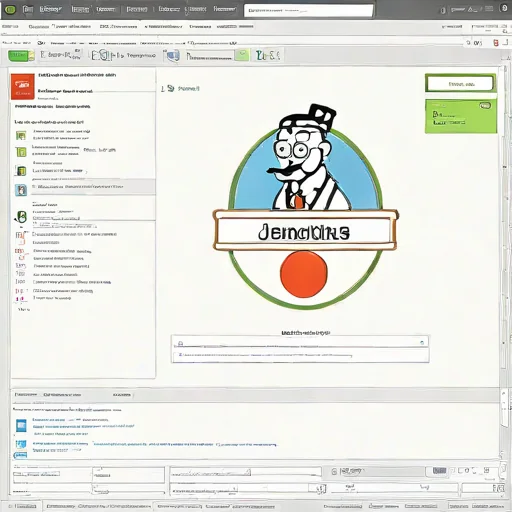Click the orange circle below the Jenkins banner
The height and width of the screenshot is (512, 512).
pyautogui.click(x=304, y=274)
